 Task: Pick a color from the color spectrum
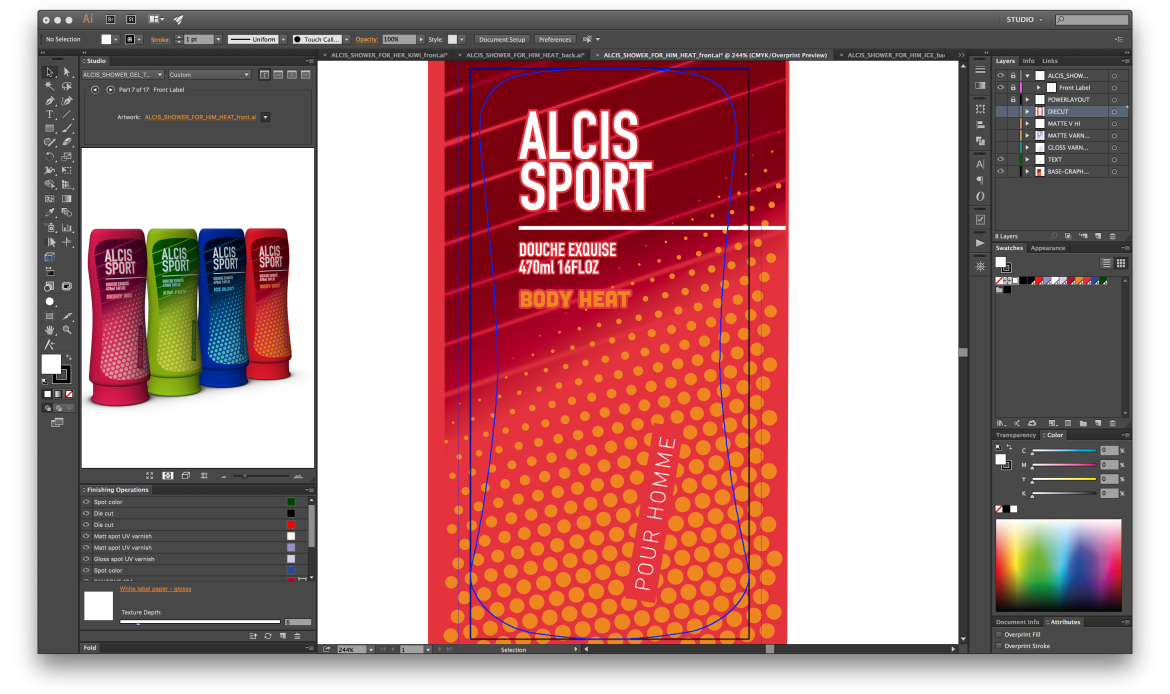[1058, 566]
